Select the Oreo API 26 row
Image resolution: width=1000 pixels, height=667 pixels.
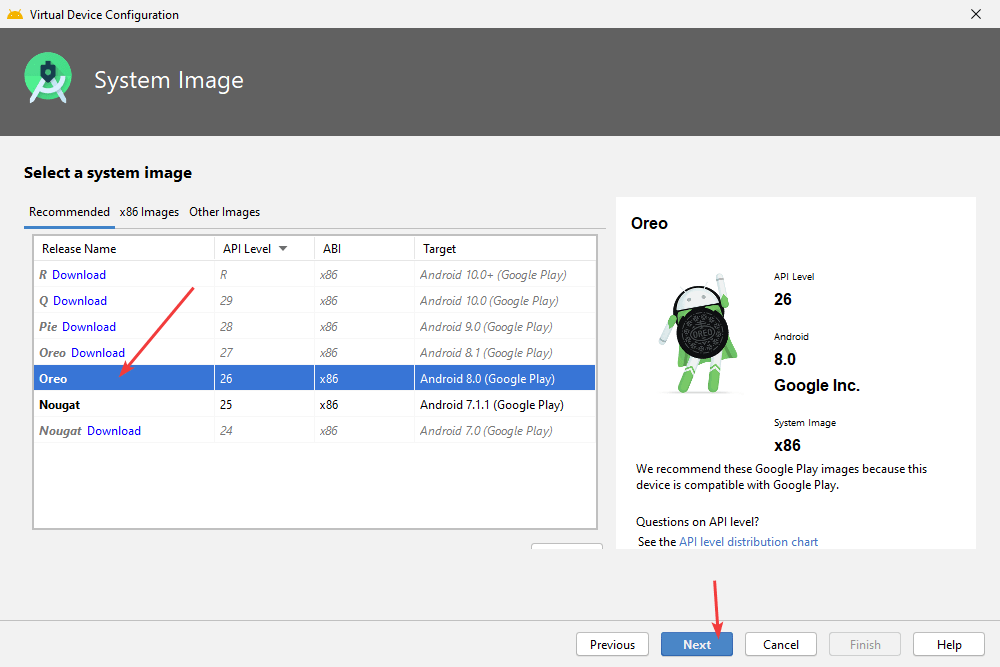(x=300, y=379)
